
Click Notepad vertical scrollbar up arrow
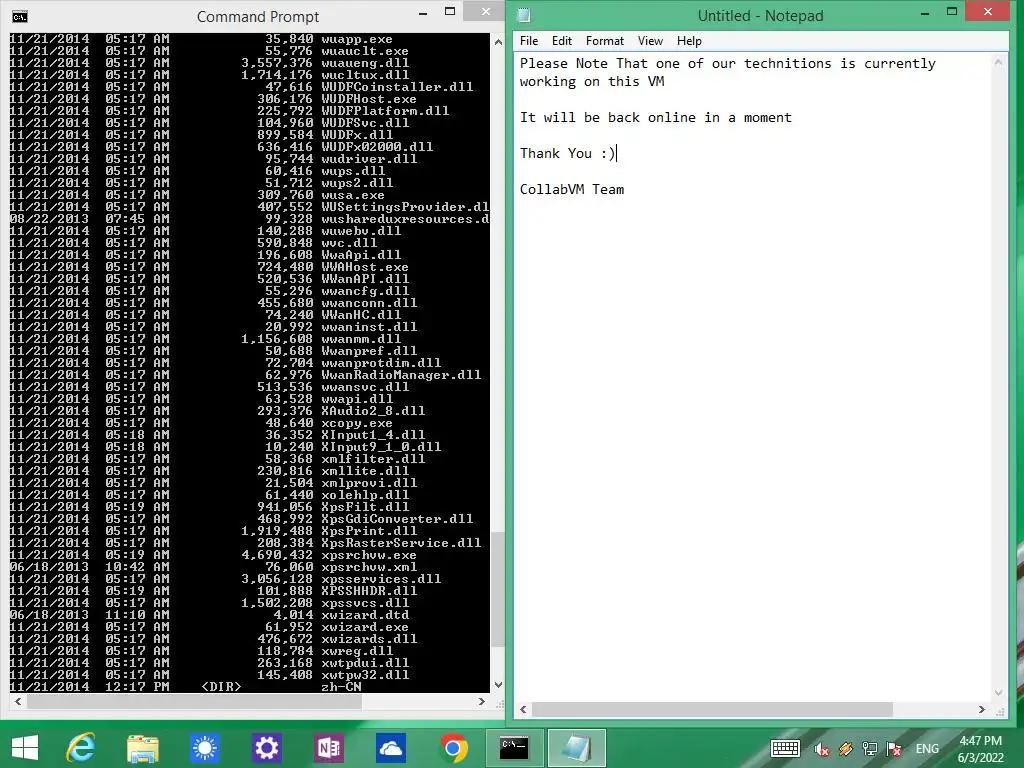(x=999, y=62)
